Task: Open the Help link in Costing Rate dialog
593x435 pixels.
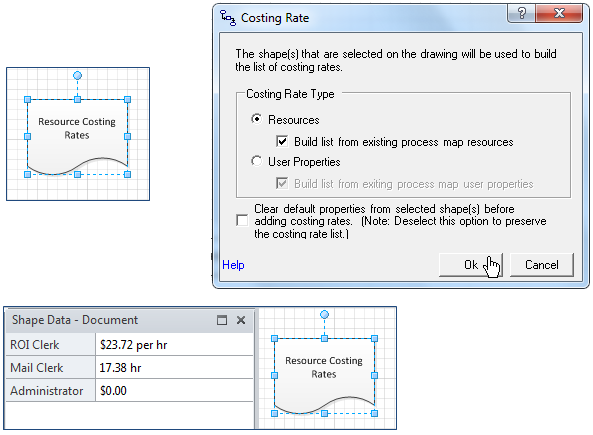Action: coord(233,265)
